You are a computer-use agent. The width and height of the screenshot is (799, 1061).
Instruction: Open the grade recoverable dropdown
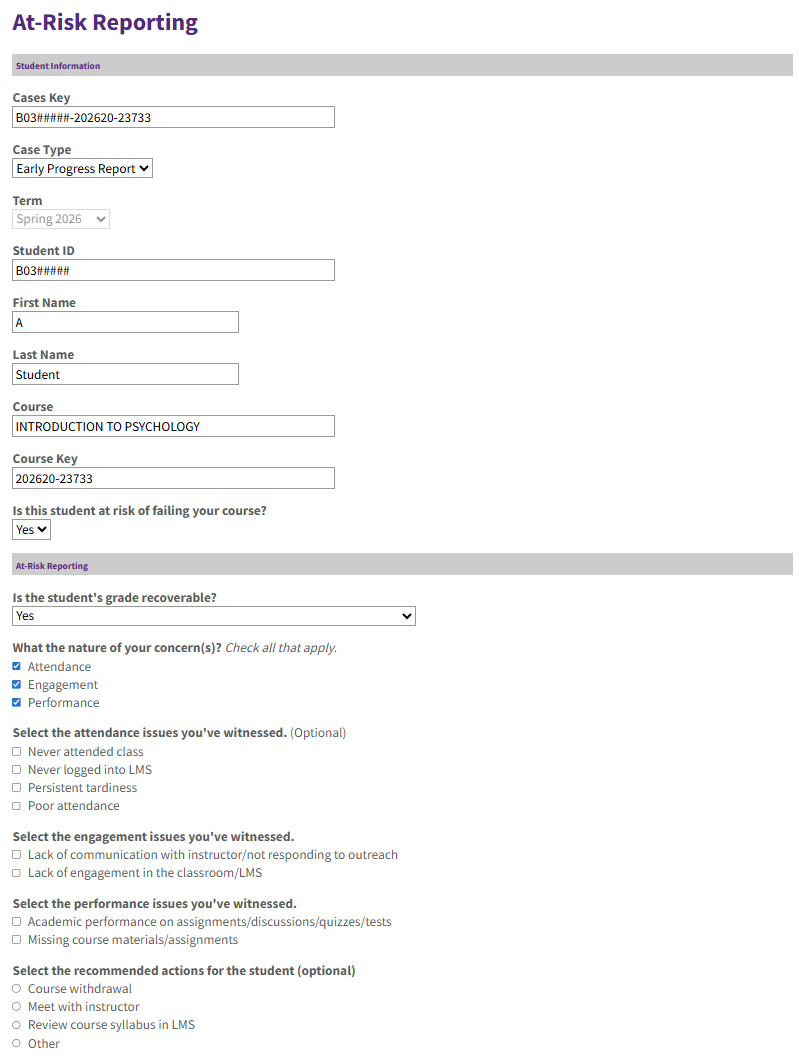point(214,616)
